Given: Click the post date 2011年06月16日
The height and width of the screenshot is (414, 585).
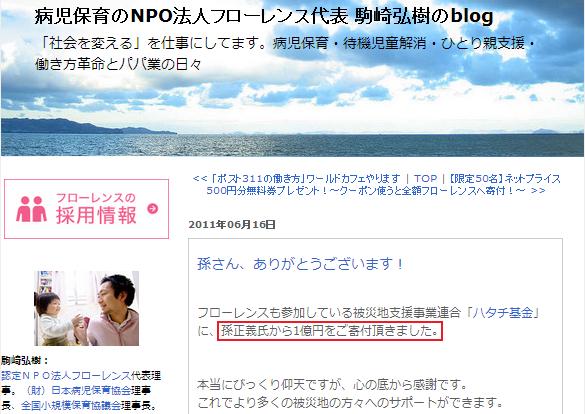Looking at the screenshot, I should (232, 225).
